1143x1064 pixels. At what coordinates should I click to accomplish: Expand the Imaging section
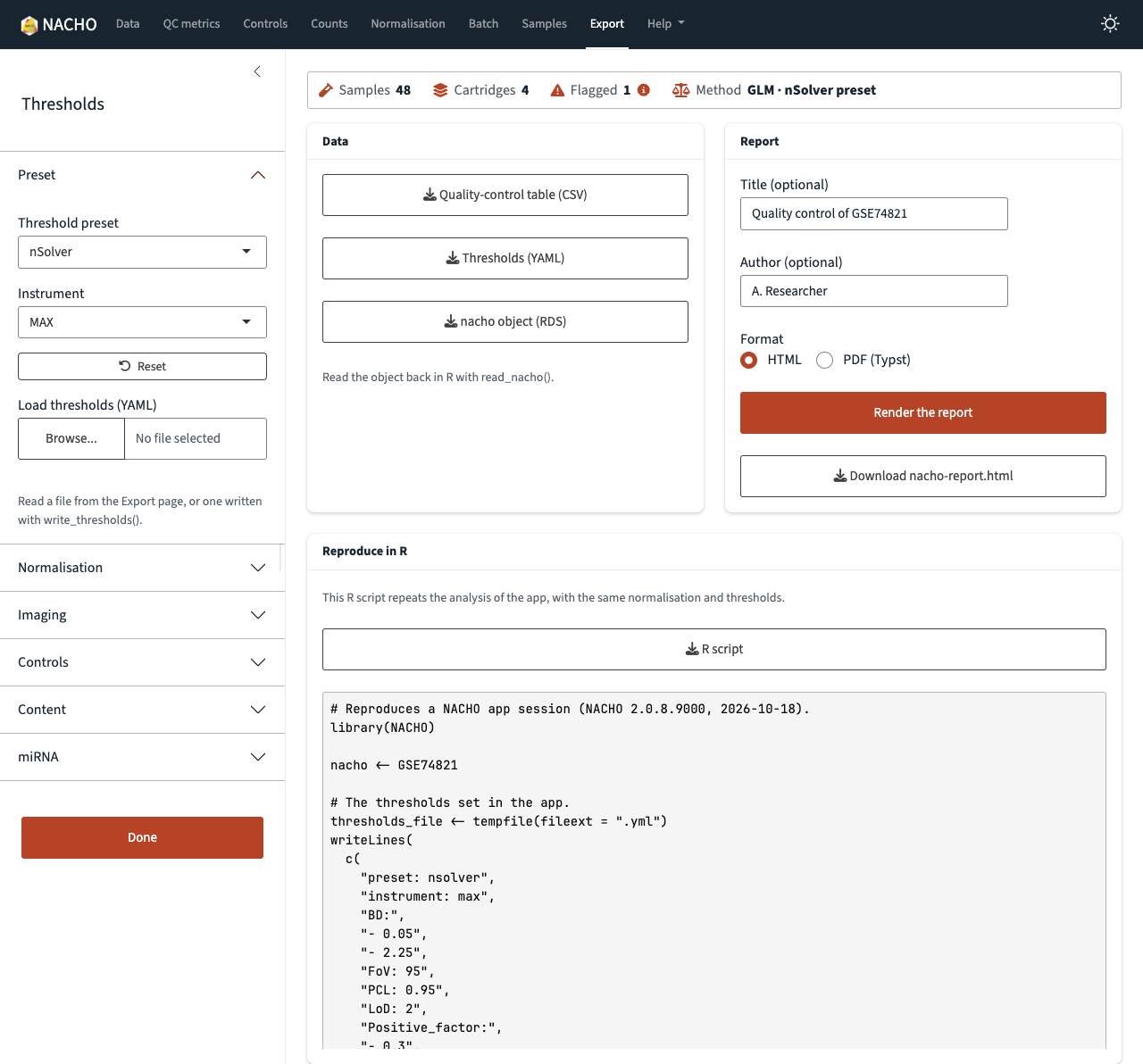(x=142, y=615)
